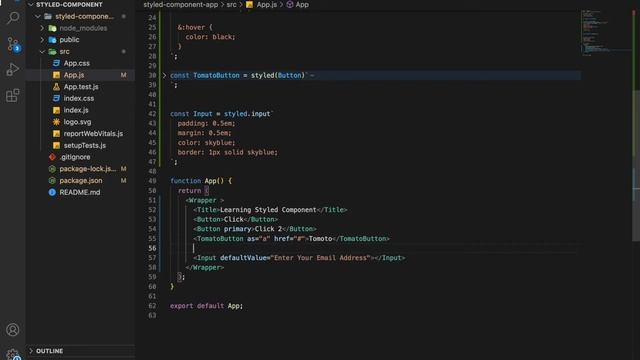The height and width of the screenshot is (360, 640).
Task: Click line number 42 in gutter
Action: coord(152,113)
